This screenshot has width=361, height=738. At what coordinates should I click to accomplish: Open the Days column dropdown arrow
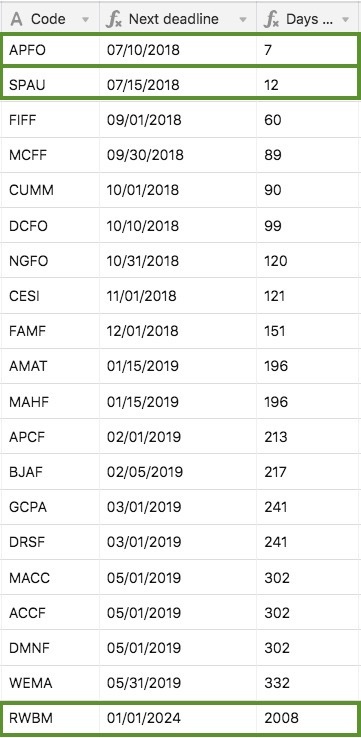point(345,20)
